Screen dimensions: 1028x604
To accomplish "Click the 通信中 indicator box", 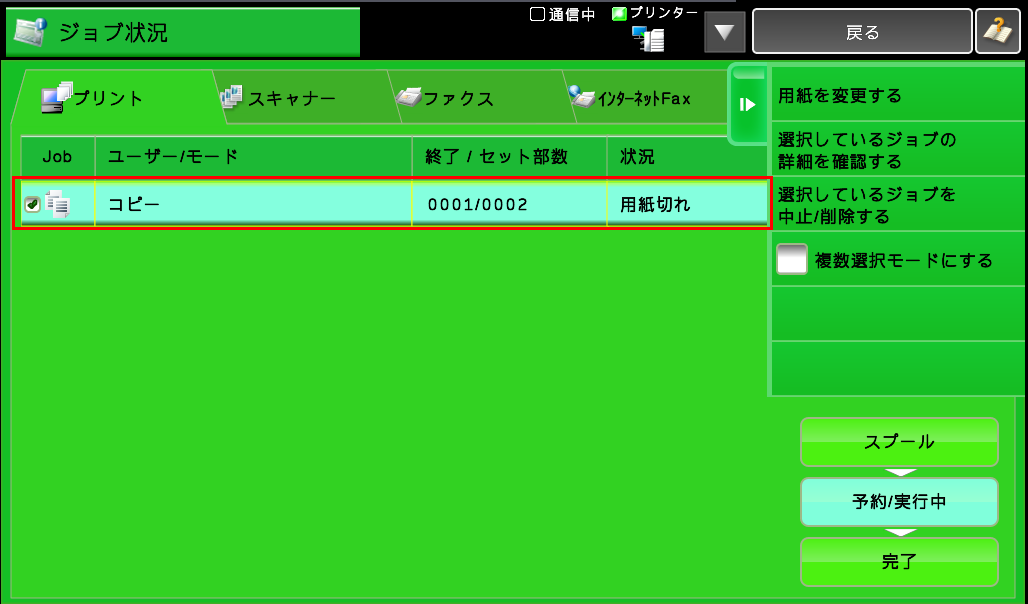I will pyautogui.click(x=537, y=14).
